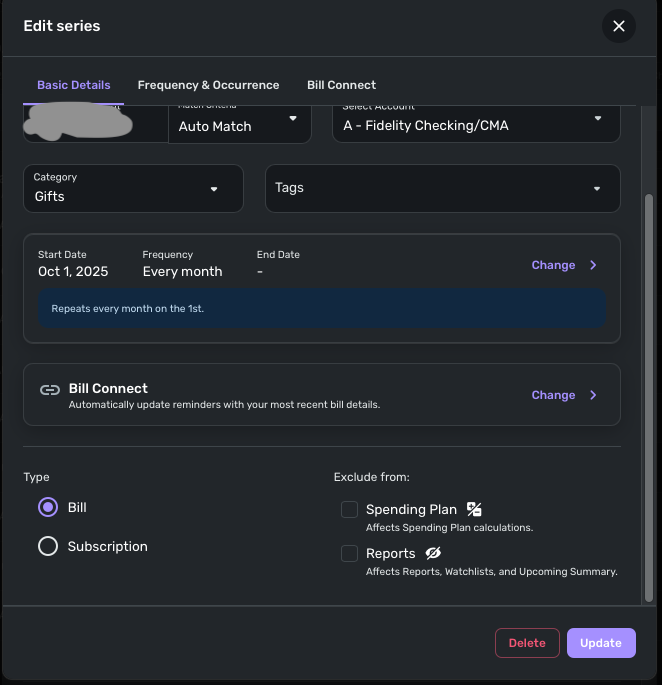Select the Subscription radio button
662x685 pixels.
(48, 546)
